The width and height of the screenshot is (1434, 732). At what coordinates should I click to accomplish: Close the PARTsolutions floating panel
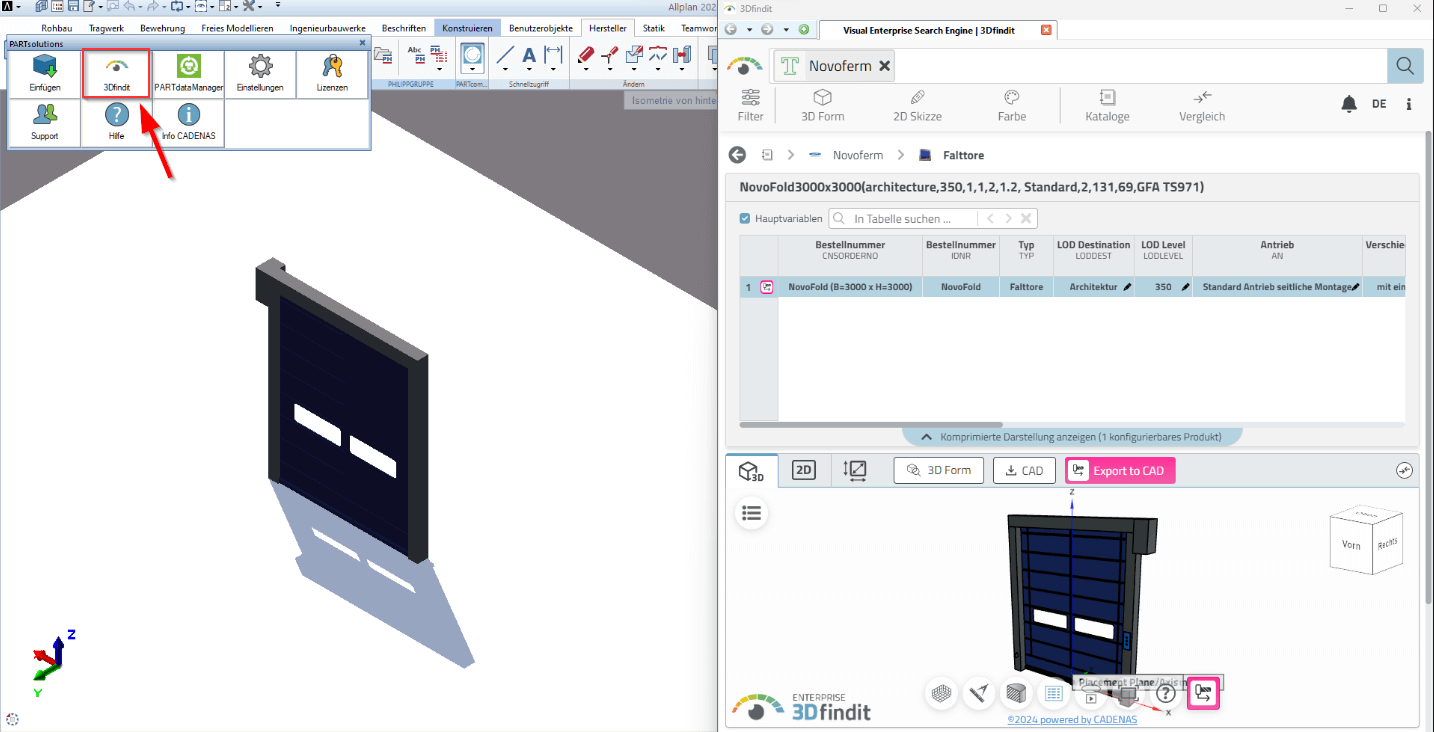[362, 43]
